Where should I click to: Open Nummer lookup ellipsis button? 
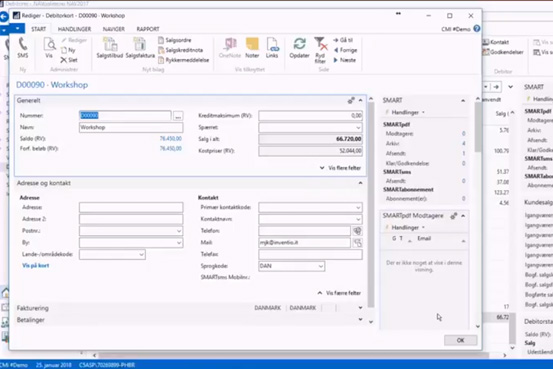(x=178, y=116)
